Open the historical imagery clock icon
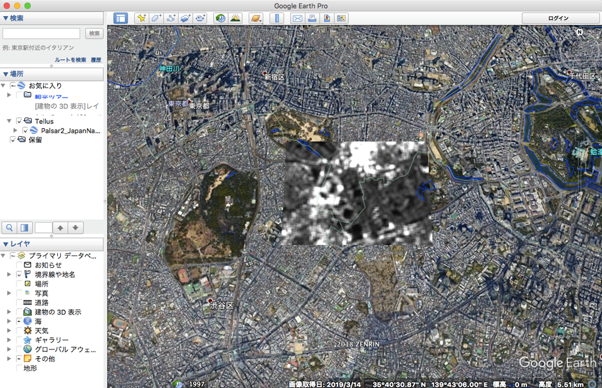Screen dimensions: 602x388 (220, 18)
